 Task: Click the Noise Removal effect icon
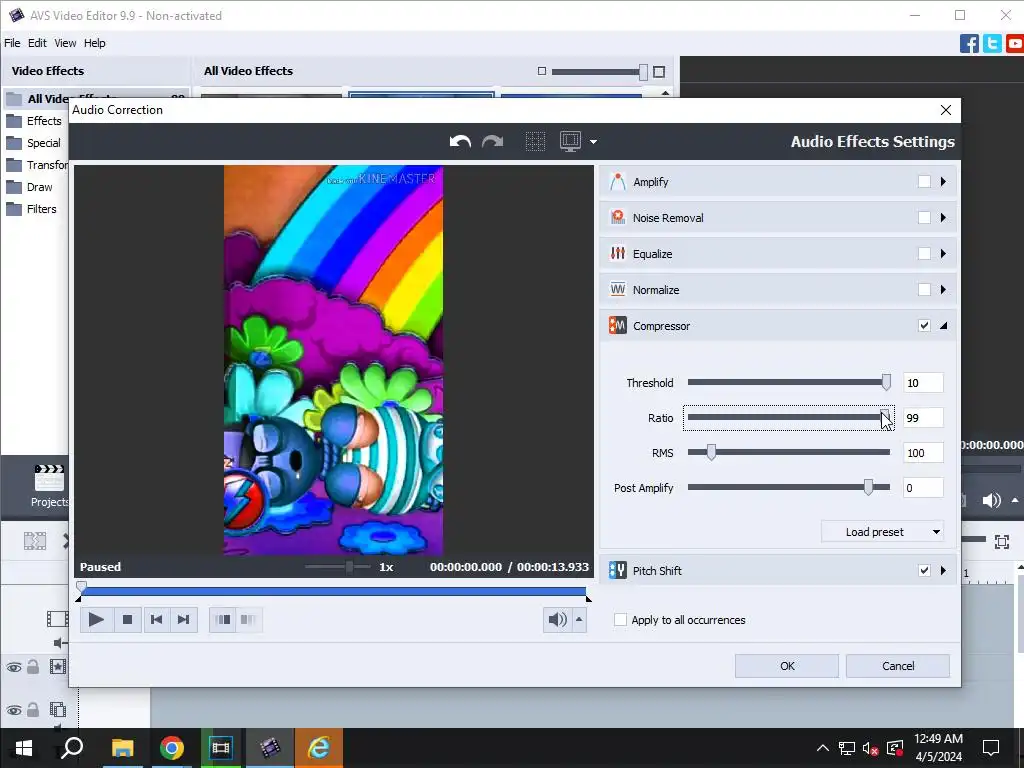coord(617,217)
